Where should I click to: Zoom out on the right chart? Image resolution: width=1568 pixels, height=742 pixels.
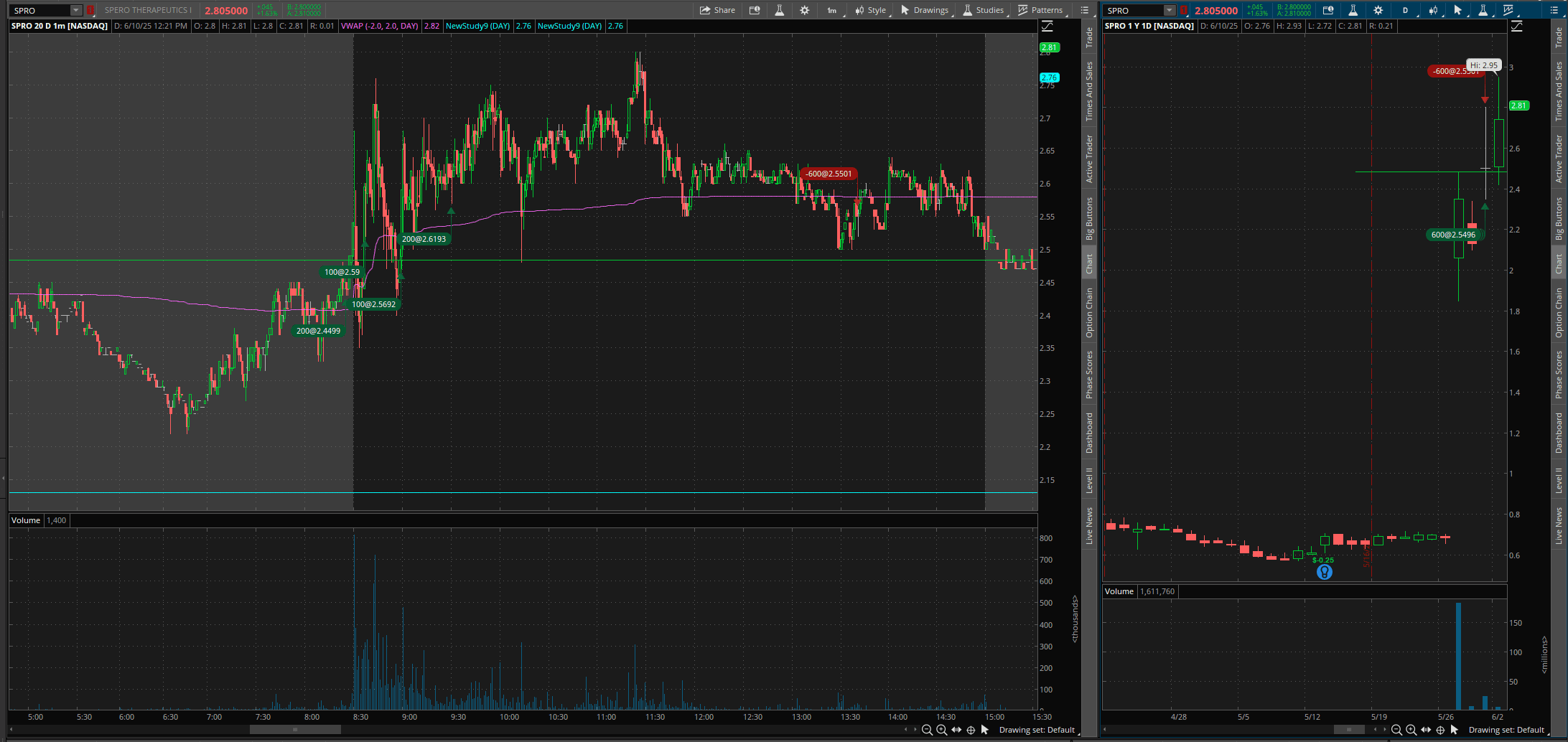[1396, 730]
